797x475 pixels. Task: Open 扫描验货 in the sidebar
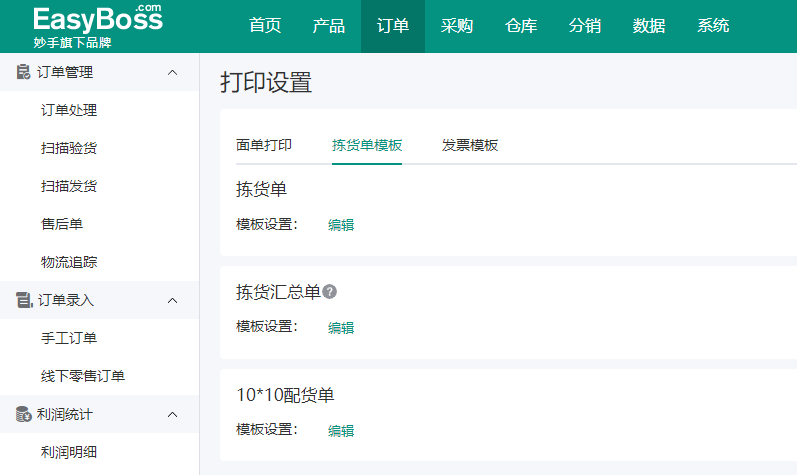point(69,148)
